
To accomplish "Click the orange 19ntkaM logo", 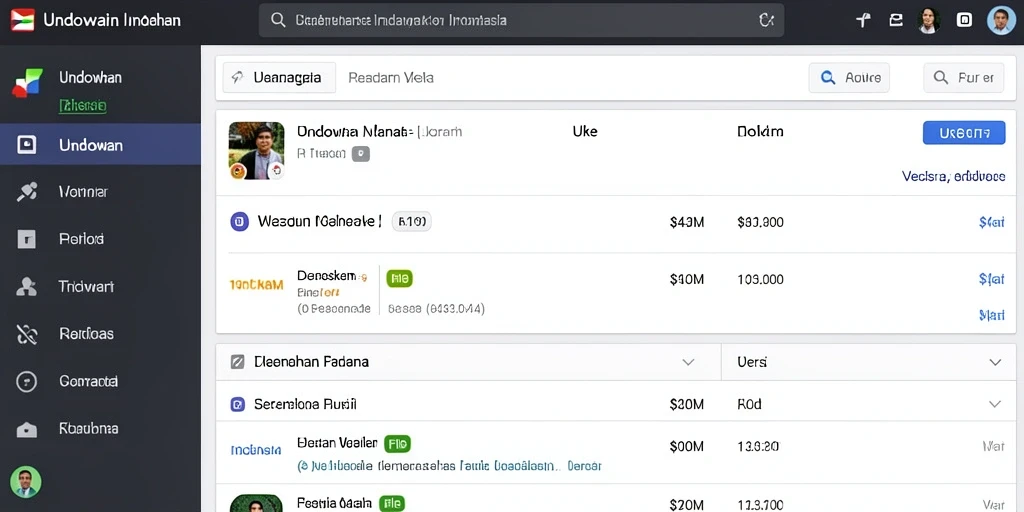I will pos(257,285).
